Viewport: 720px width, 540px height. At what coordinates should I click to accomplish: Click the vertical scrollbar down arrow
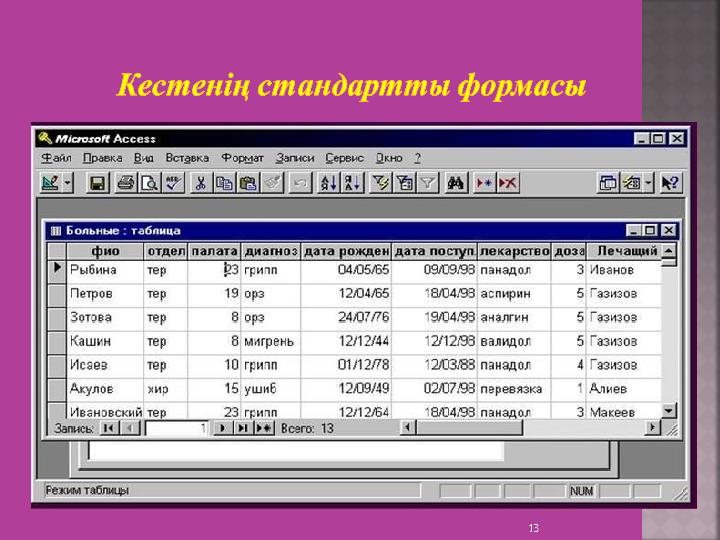click(669, 410)
